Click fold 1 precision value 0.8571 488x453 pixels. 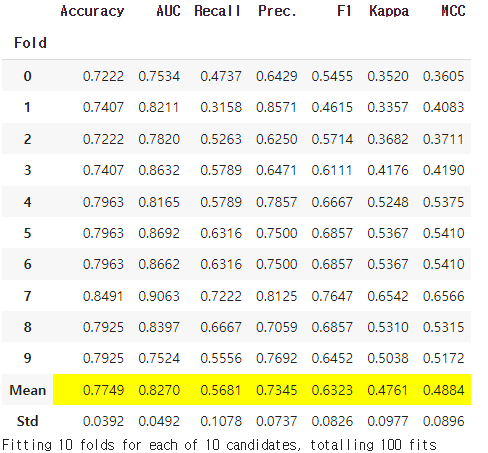click(277, 107)
